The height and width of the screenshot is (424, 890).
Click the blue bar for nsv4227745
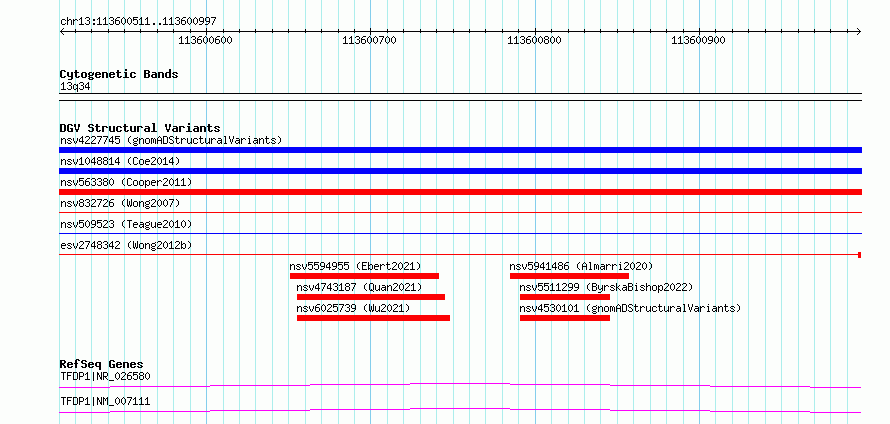(460, 150)
